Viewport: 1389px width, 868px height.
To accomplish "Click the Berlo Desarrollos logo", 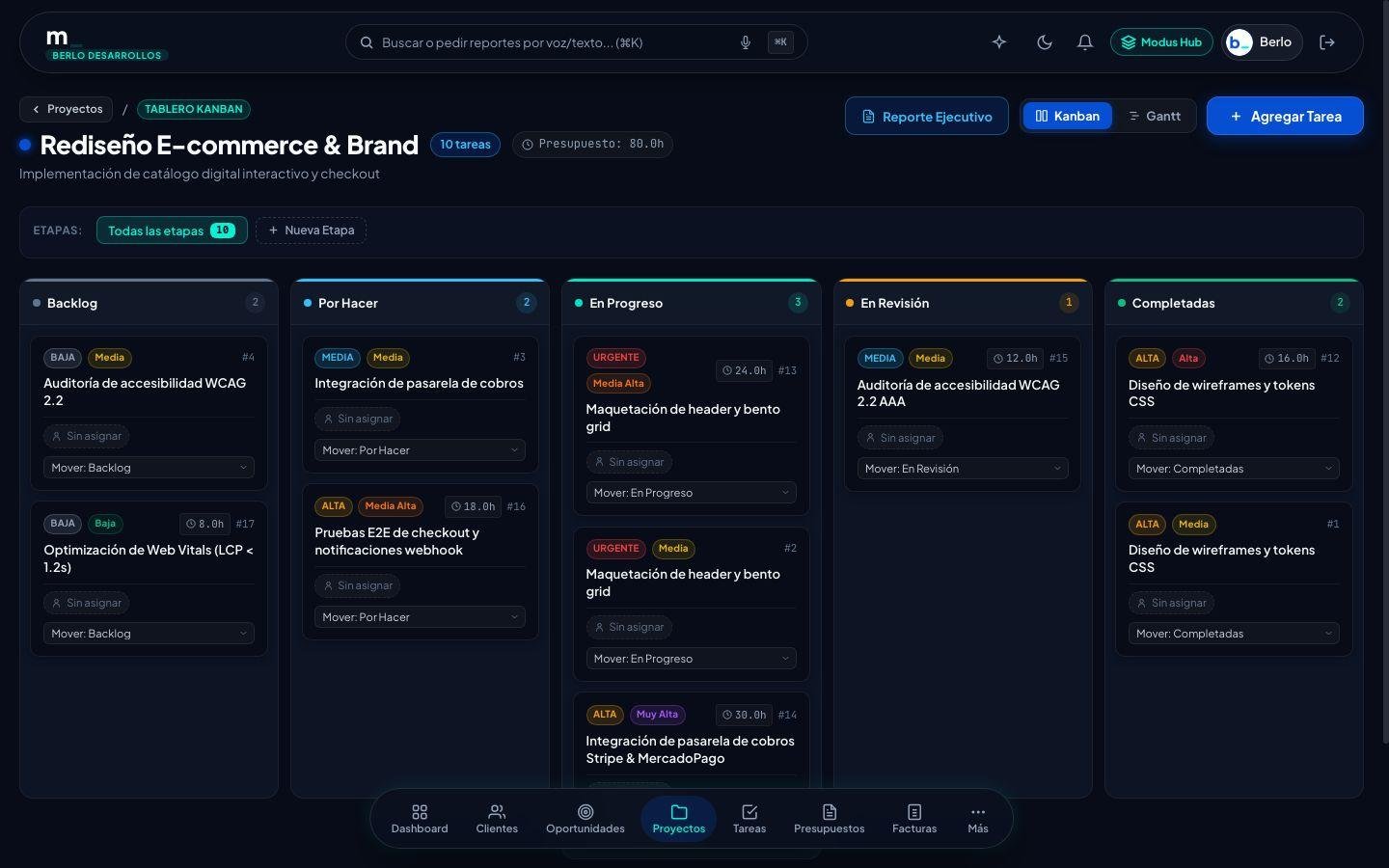I will click(x=106, y=44).
